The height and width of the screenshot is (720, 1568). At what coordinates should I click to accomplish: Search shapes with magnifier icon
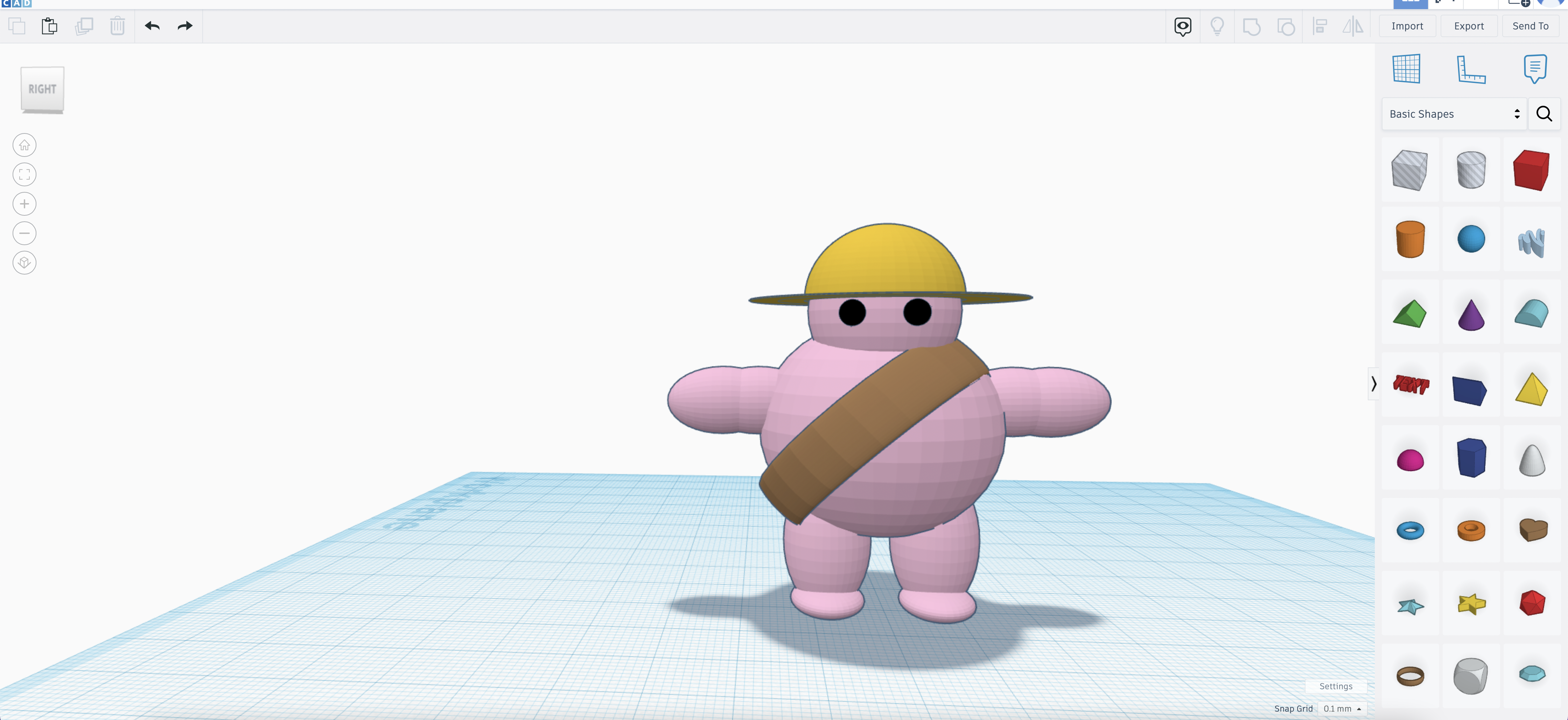coord(1544,114)
